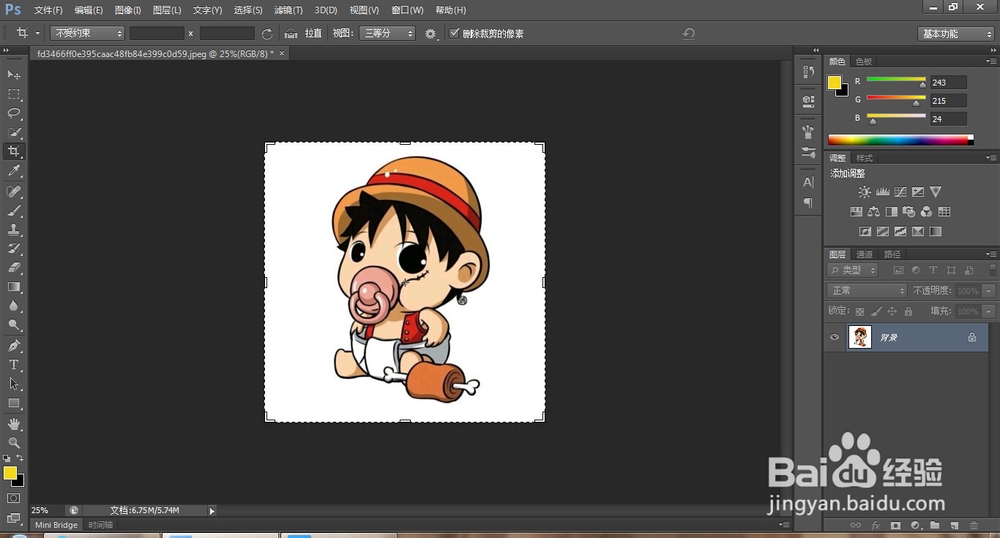This screenshot has width=1000, height=538.
Task: Switch to the 路径 paths tab
Action: [x=892, y=254]
